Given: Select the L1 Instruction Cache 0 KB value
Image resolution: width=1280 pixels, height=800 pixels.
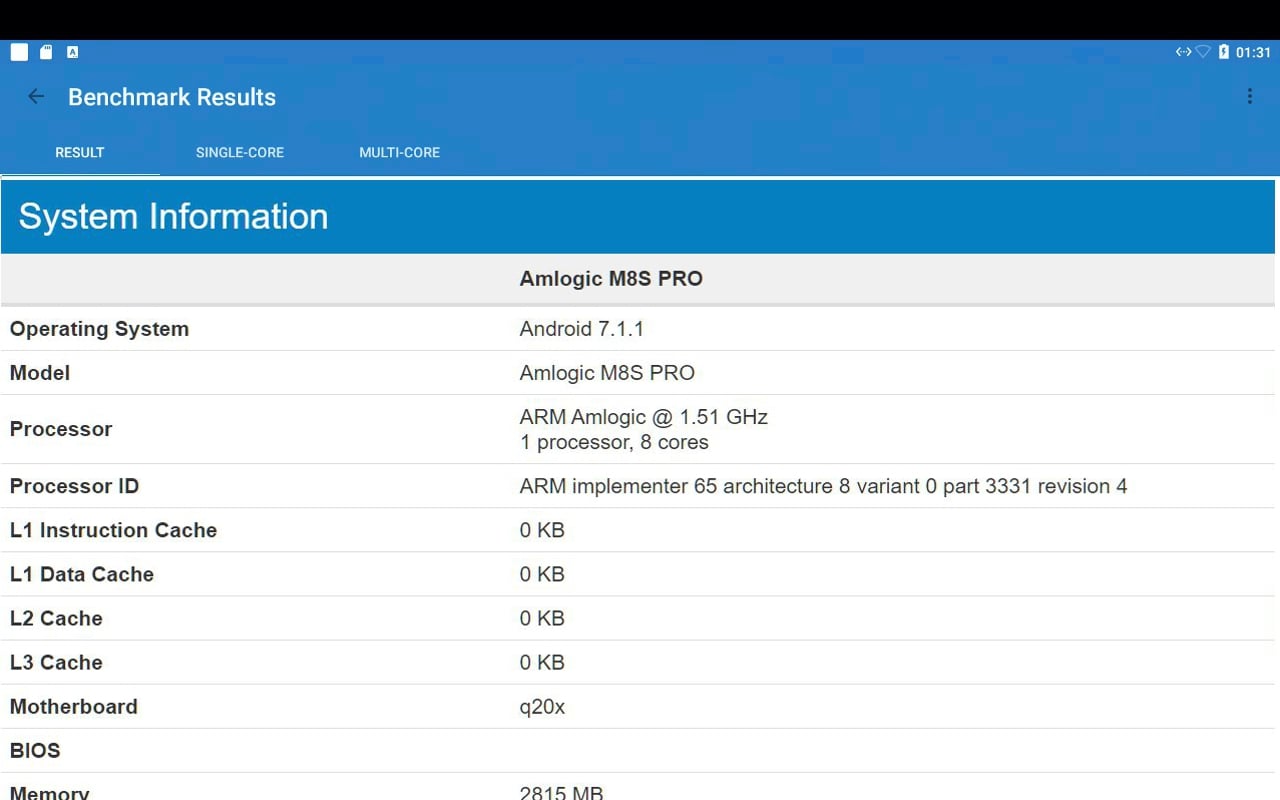Looking at the screenshot, I should pos(542,530).
